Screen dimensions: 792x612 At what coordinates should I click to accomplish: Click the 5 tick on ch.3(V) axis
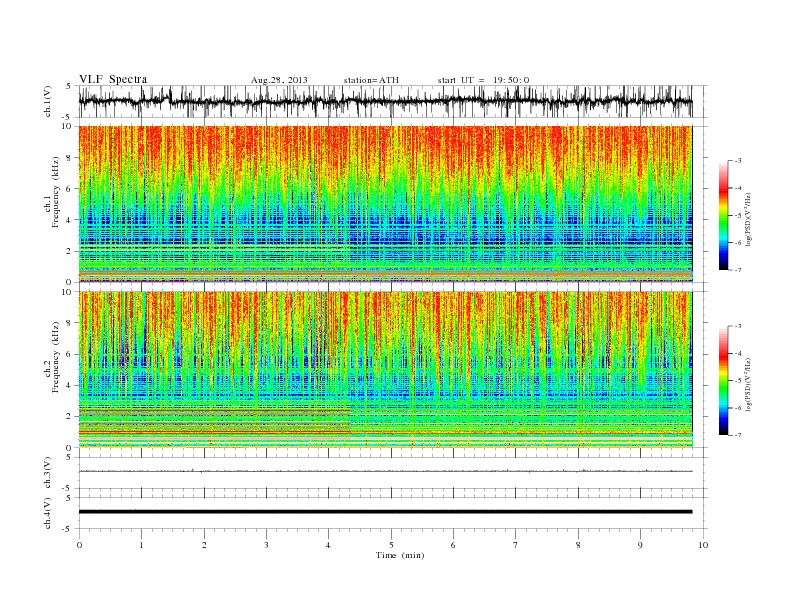click(69, 457)
